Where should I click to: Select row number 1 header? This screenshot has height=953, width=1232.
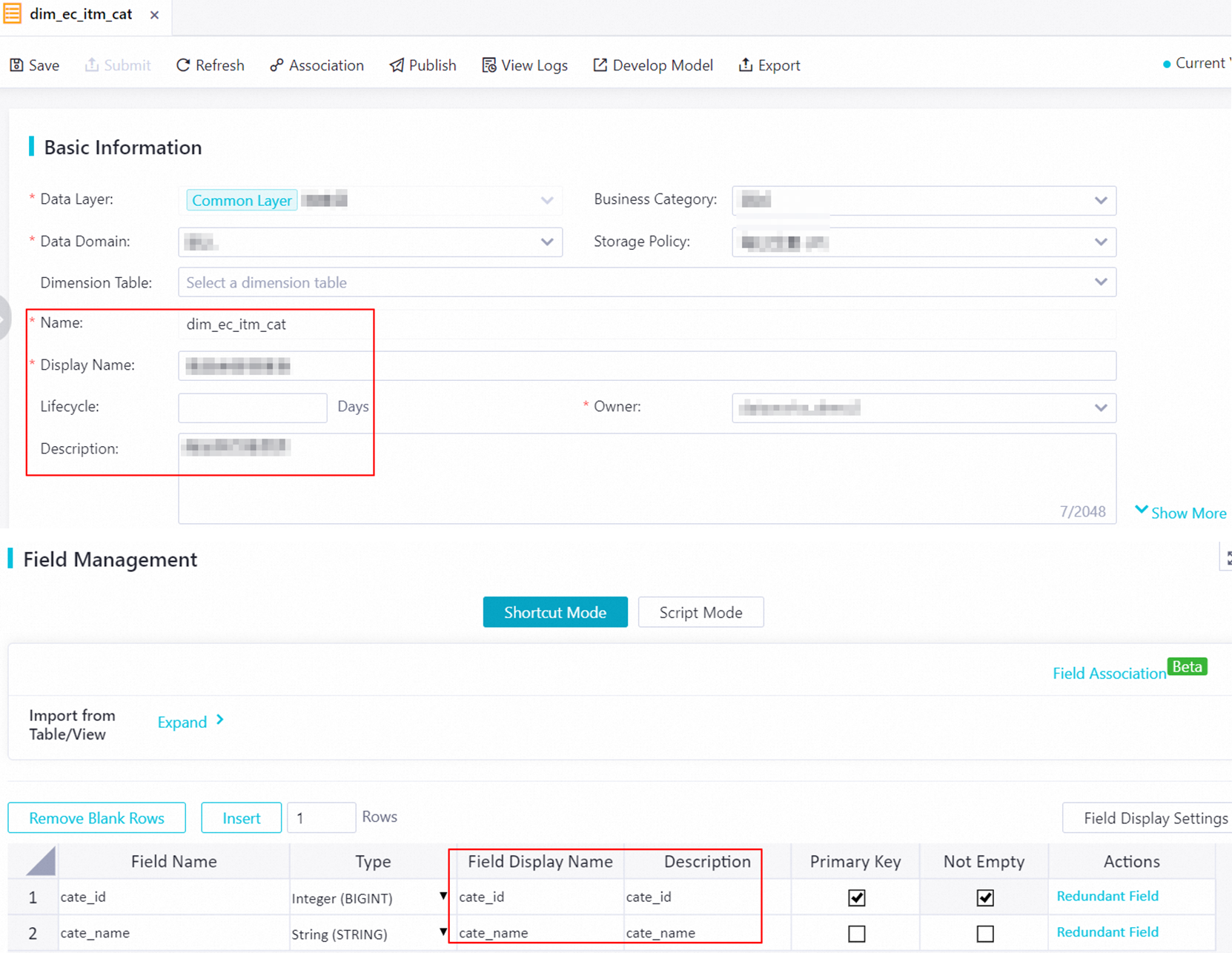33,897
